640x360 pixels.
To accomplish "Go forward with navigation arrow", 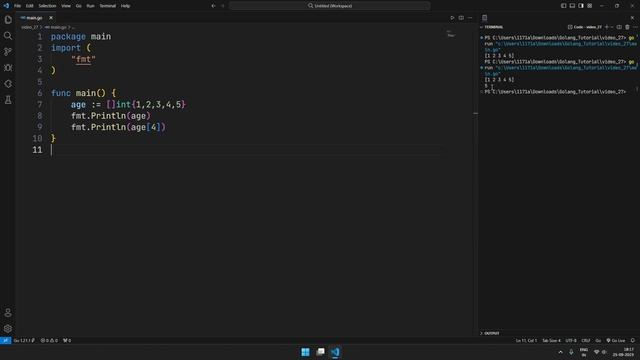I will tap(223, 6).
